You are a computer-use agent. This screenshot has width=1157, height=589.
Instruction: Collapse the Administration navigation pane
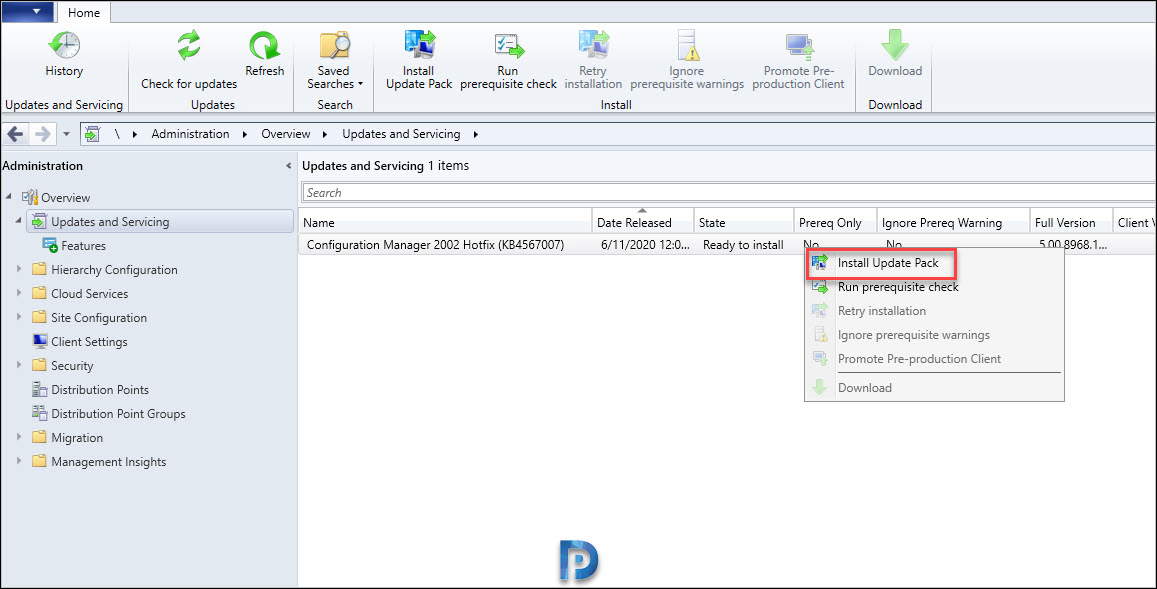pos(289,166)
